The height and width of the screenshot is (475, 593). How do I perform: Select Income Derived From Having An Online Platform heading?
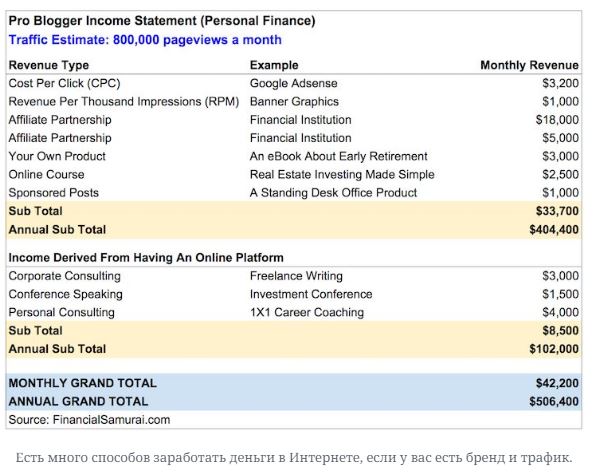coord(146,258)
